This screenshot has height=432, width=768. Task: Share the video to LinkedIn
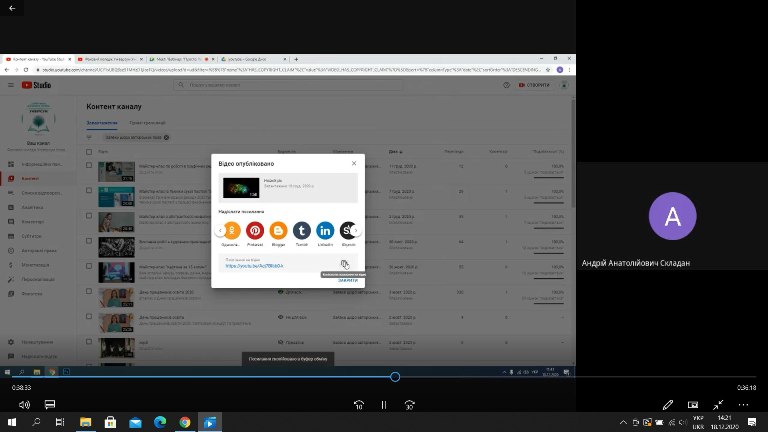point(325,230)
